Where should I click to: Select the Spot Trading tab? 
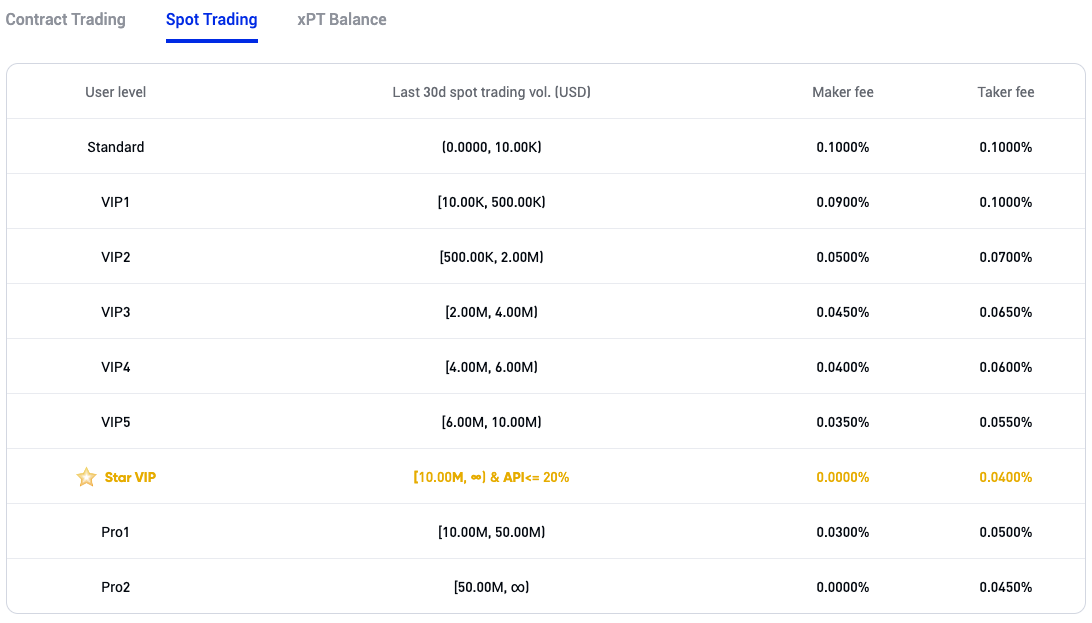211,20
